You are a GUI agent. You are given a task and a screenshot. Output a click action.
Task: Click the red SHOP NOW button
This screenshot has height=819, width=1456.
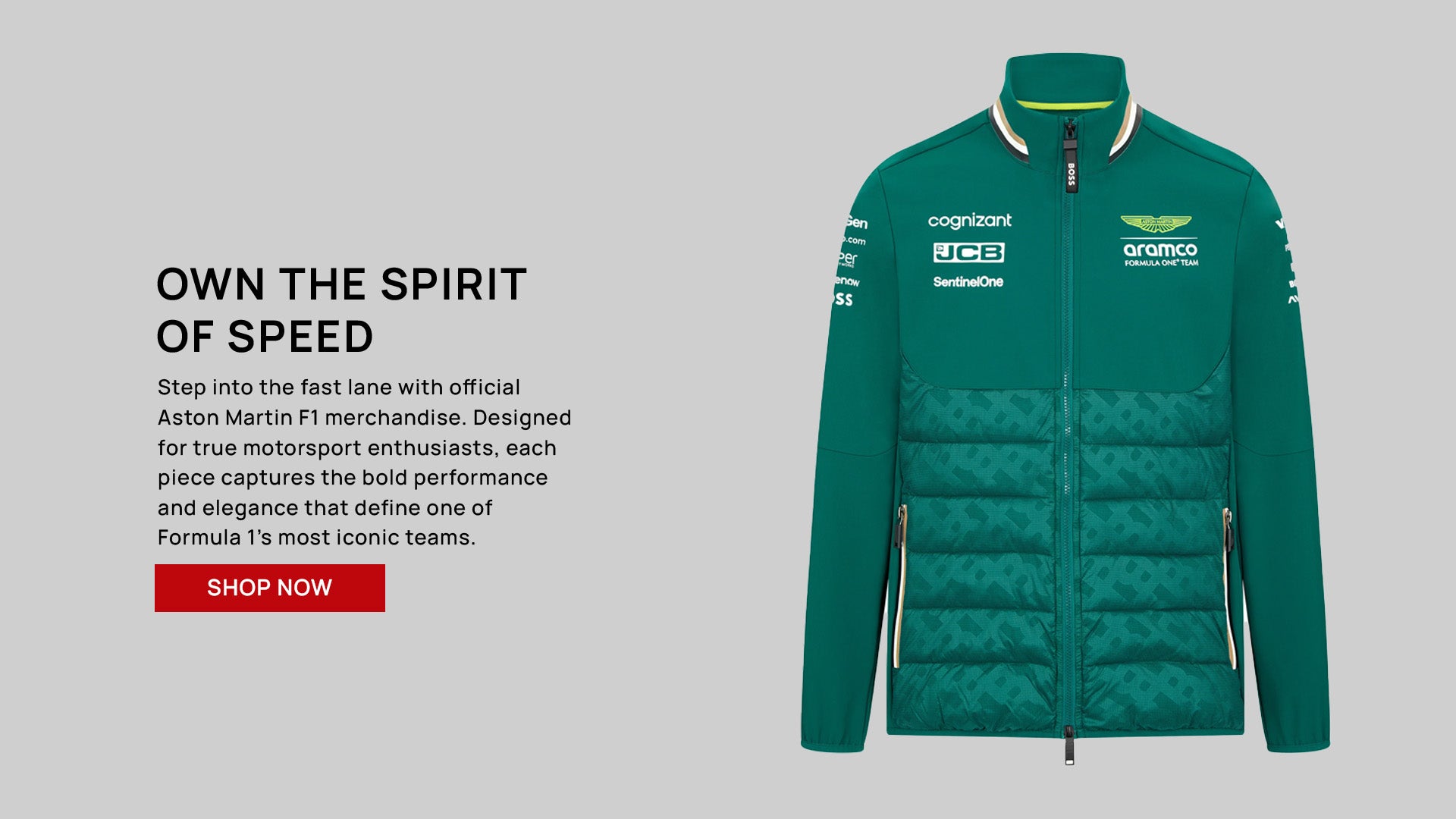tap(270, 588)
